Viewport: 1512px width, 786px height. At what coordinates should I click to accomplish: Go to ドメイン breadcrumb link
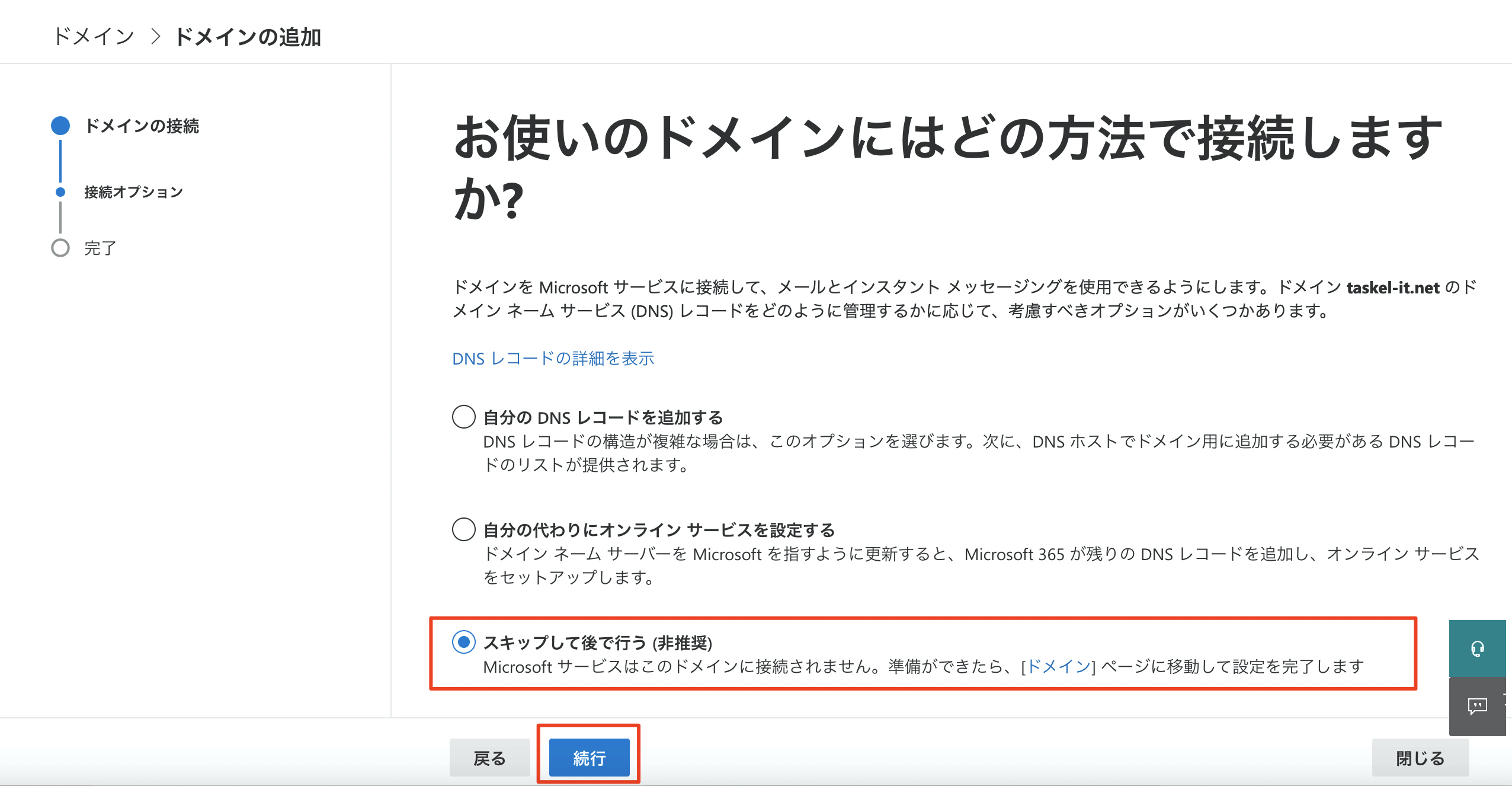pyautogui.click(x=94, y=37)
